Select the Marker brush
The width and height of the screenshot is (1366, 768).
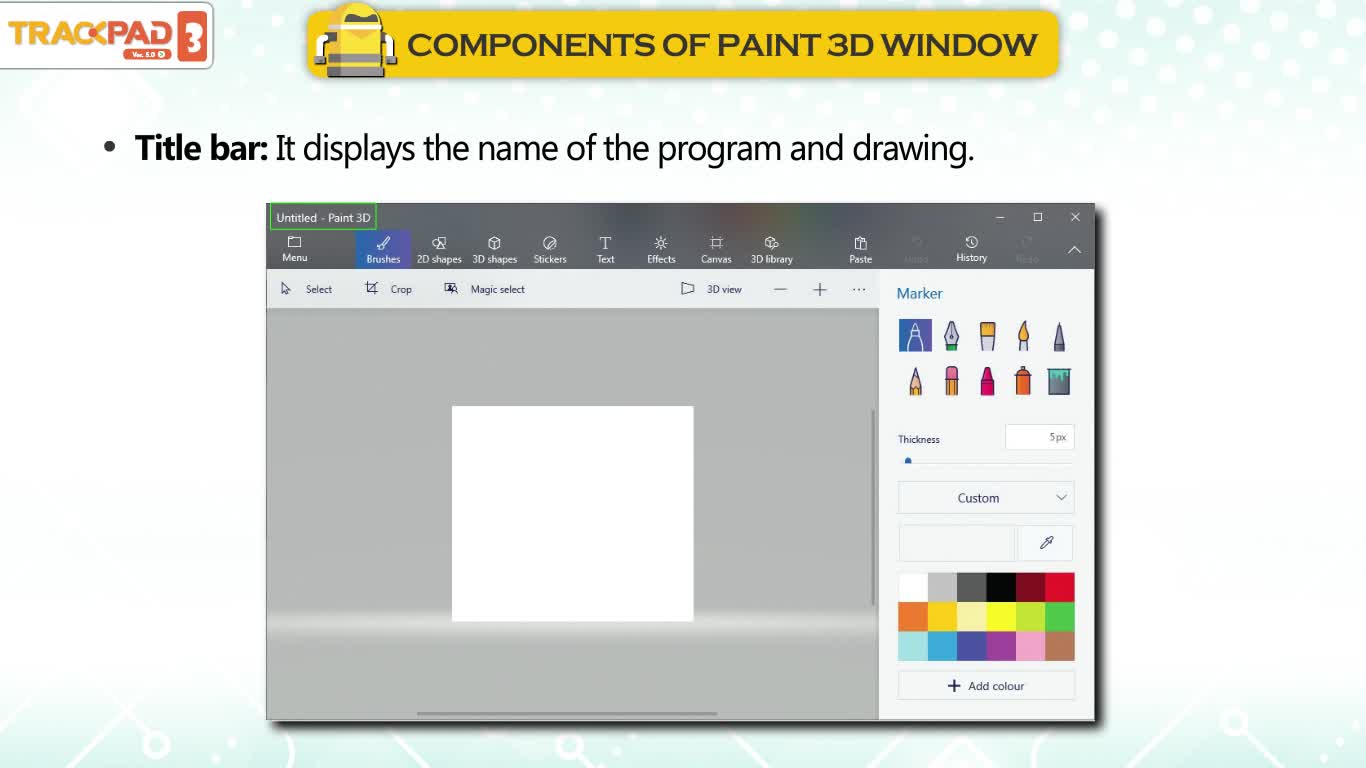[915, 335]
